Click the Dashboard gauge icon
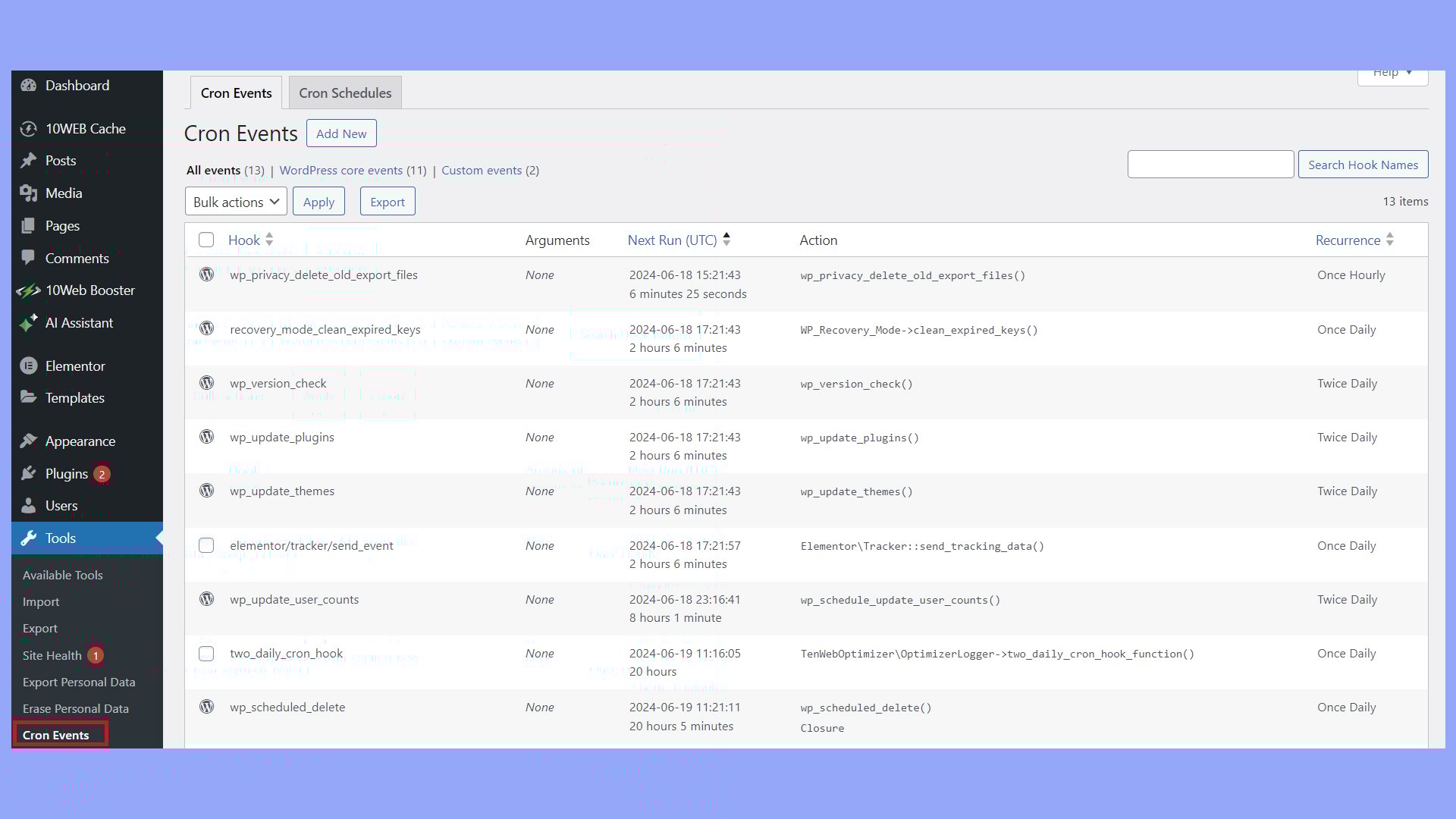 coord(29,86)
